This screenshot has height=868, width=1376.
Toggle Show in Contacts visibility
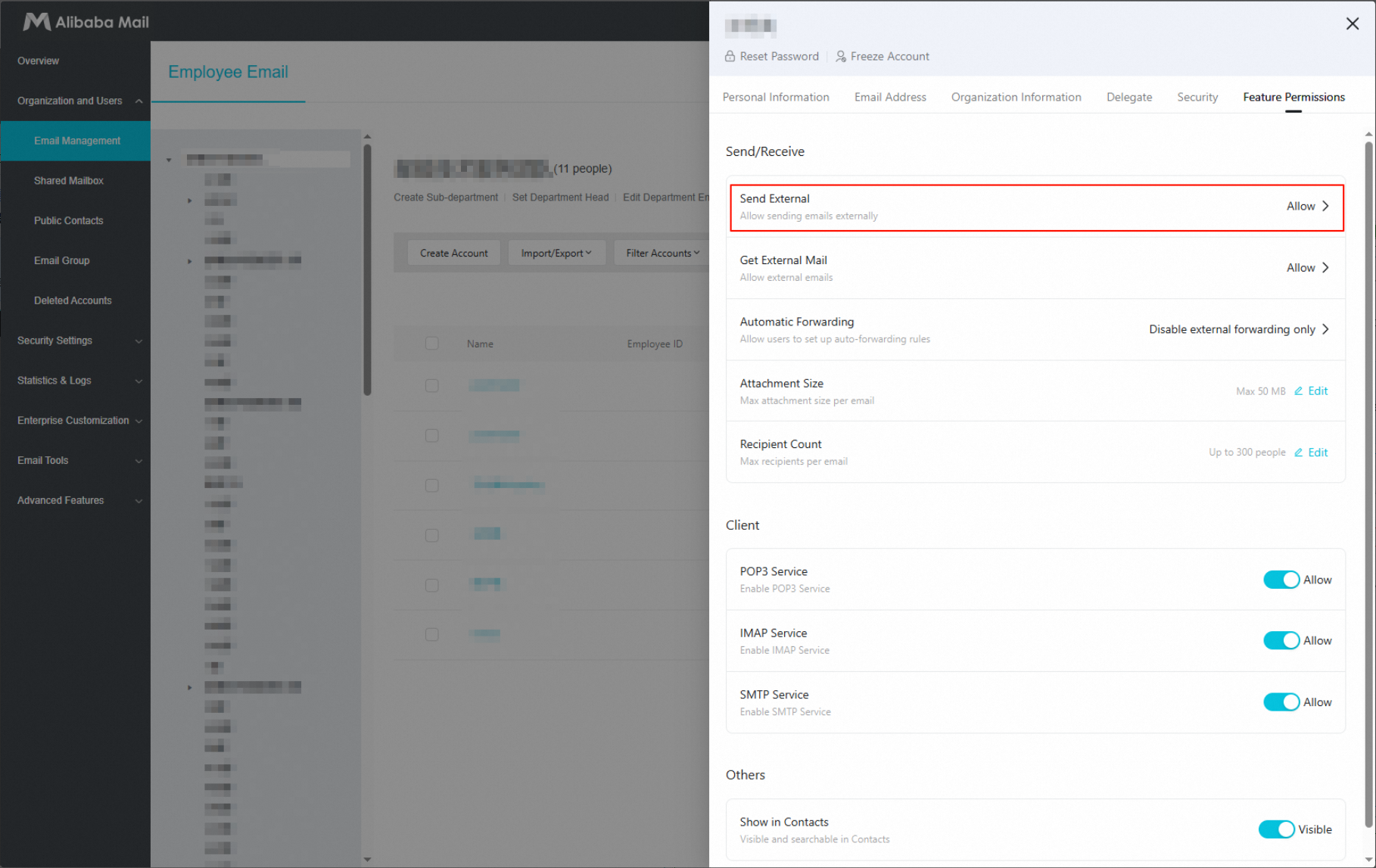pos(1276,829)
